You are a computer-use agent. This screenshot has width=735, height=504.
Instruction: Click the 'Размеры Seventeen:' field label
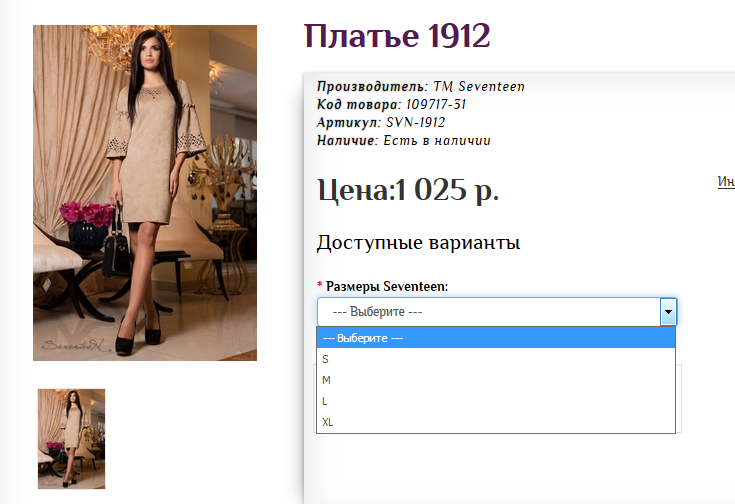(387, 287)
